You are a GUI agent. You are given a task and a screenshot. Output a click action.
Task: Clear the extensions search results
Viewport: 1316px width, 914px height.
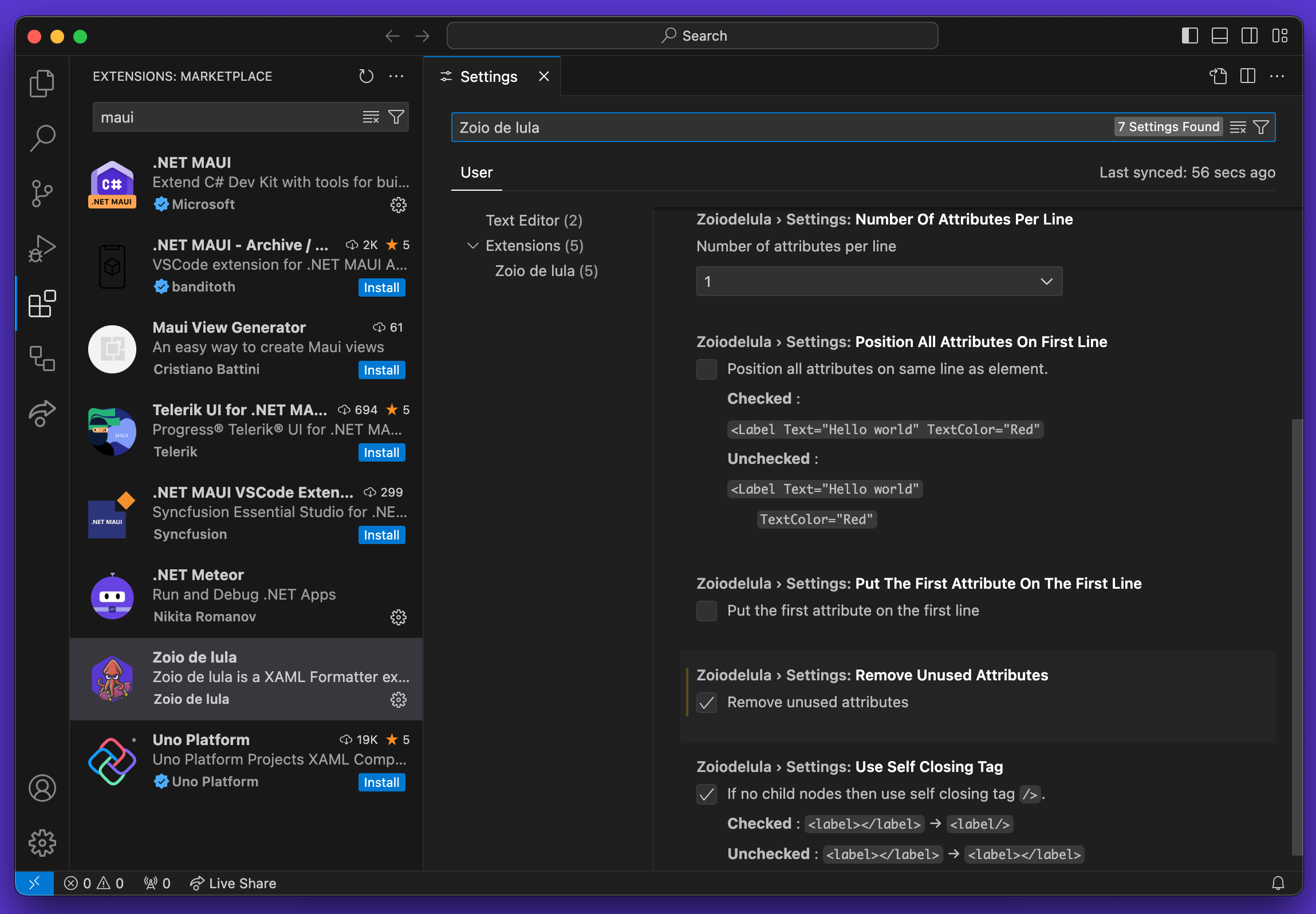pos(371,117)
